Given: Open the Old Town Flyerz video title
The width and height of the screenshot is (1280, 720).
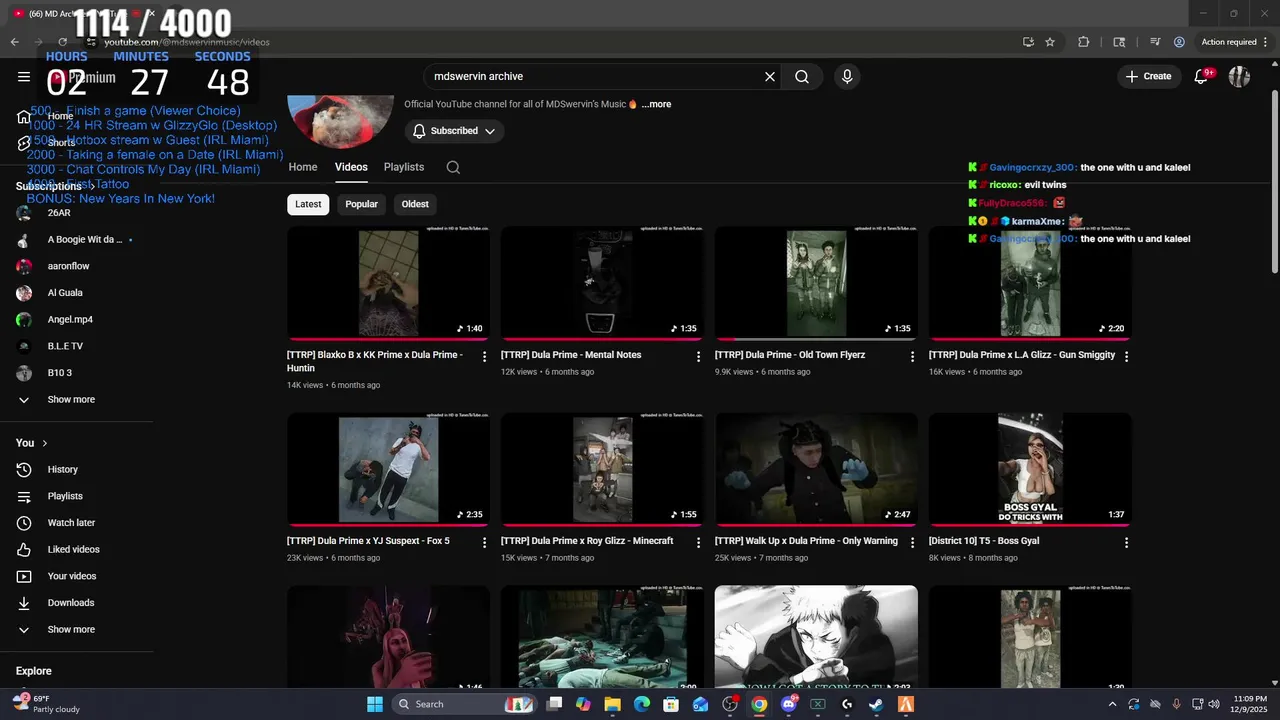Looking at the screenshot, I should tap(790, 355).
